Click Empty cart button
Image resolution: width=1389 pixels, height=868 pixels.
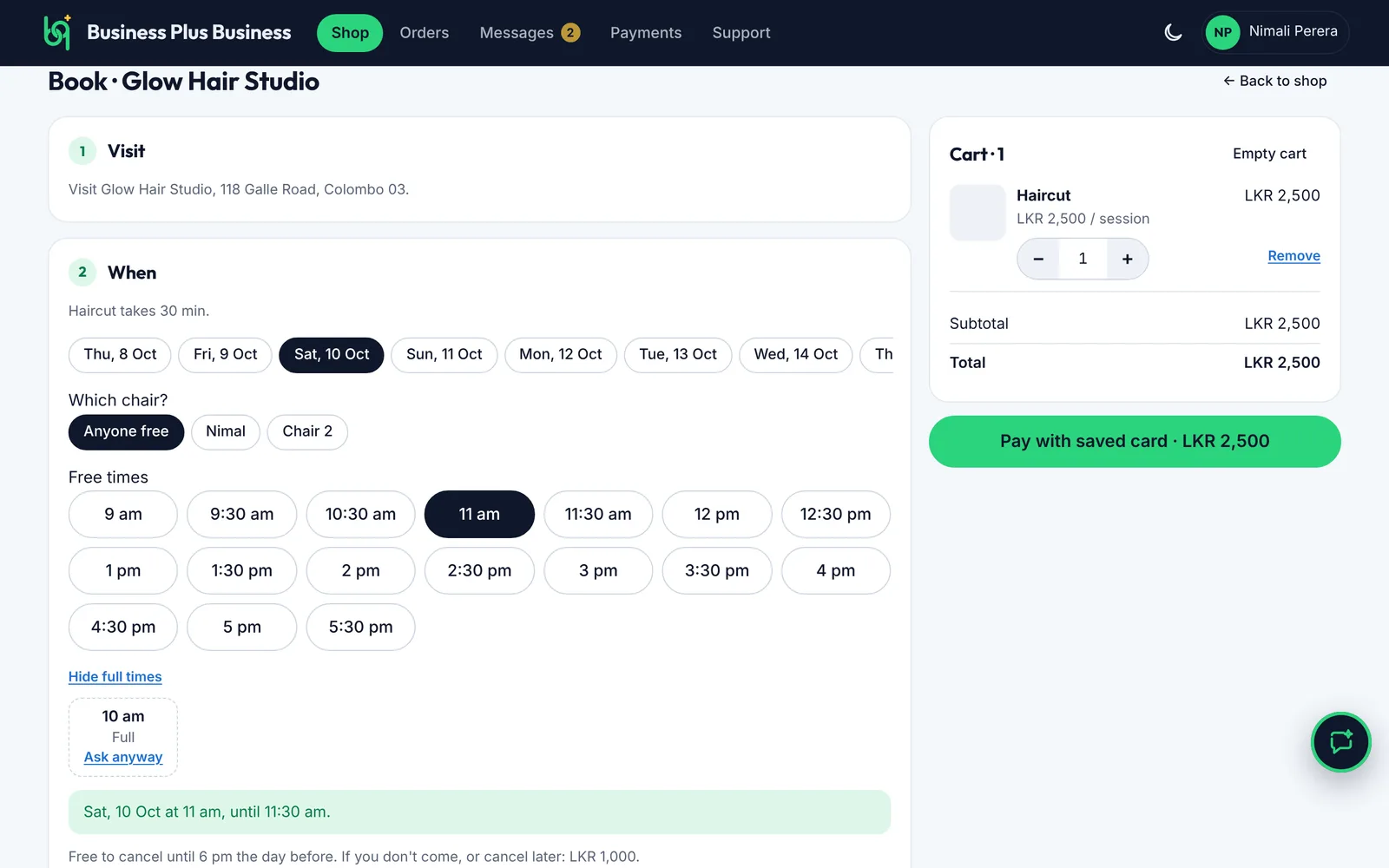tap(1269, 154)
